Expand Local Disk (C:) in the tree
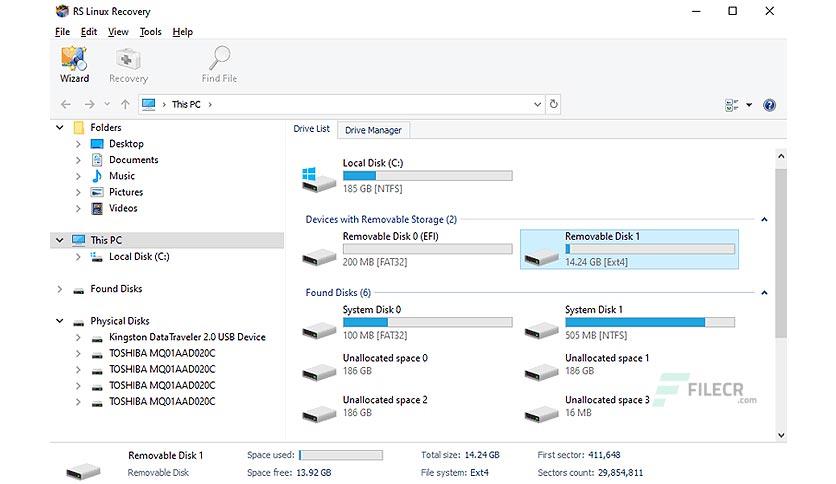The width and height of the screenshot is (836, 484). click(x=78, y=257)
